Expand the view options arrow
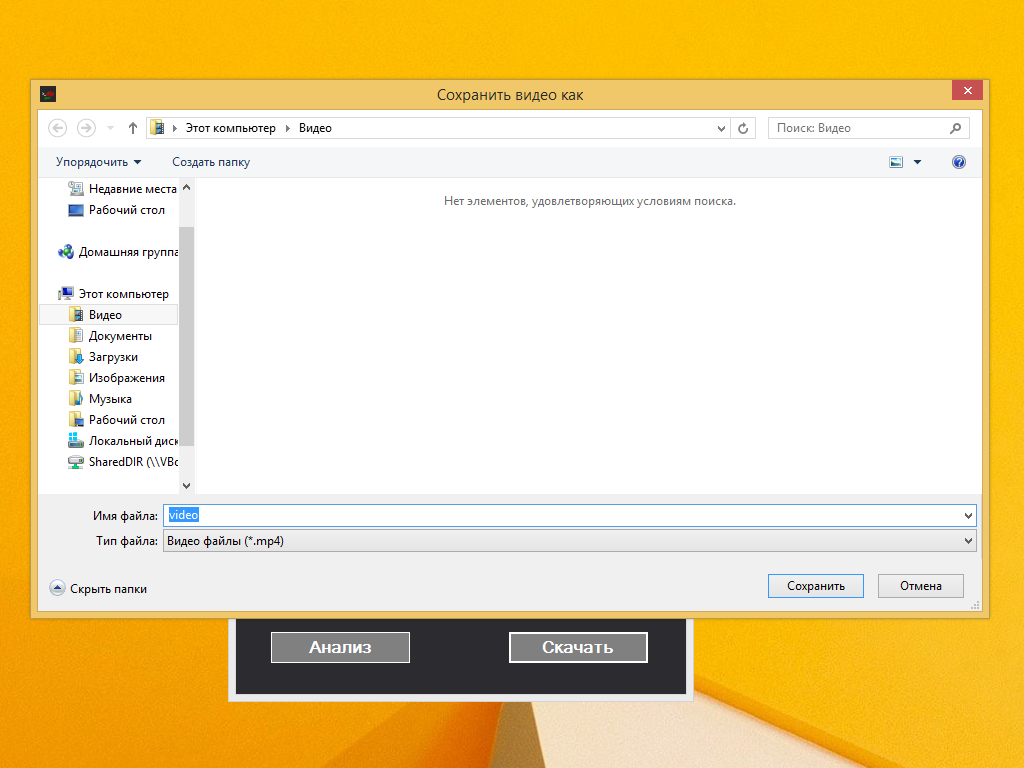 coord(918,162)
